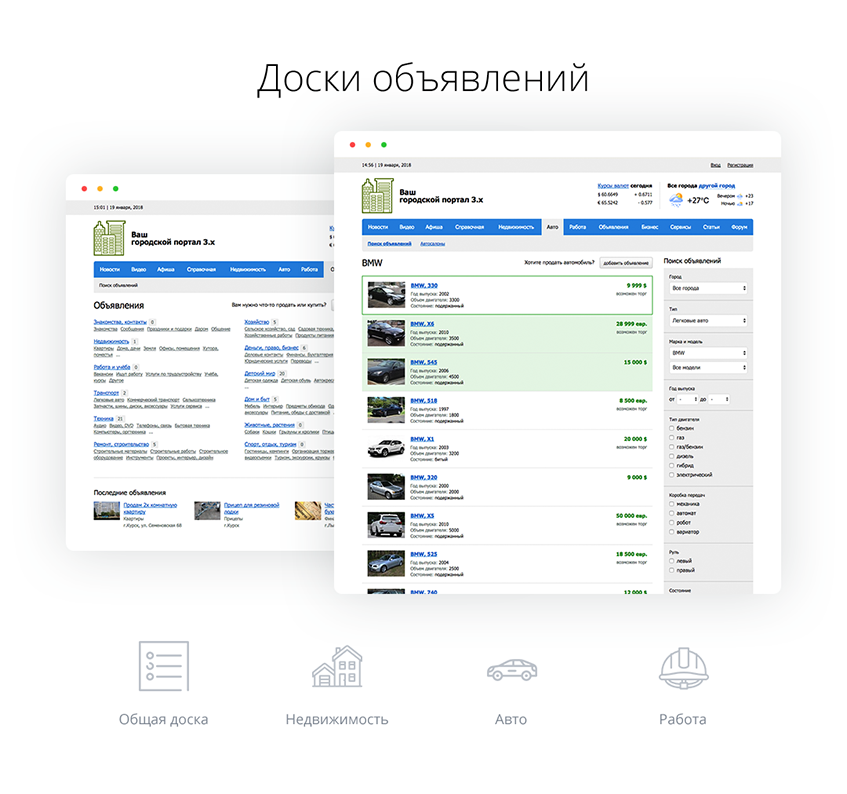The width and height of the screenshot is (847, 794).
Task: Click the 28 999 евр. price
Action: 631,324
